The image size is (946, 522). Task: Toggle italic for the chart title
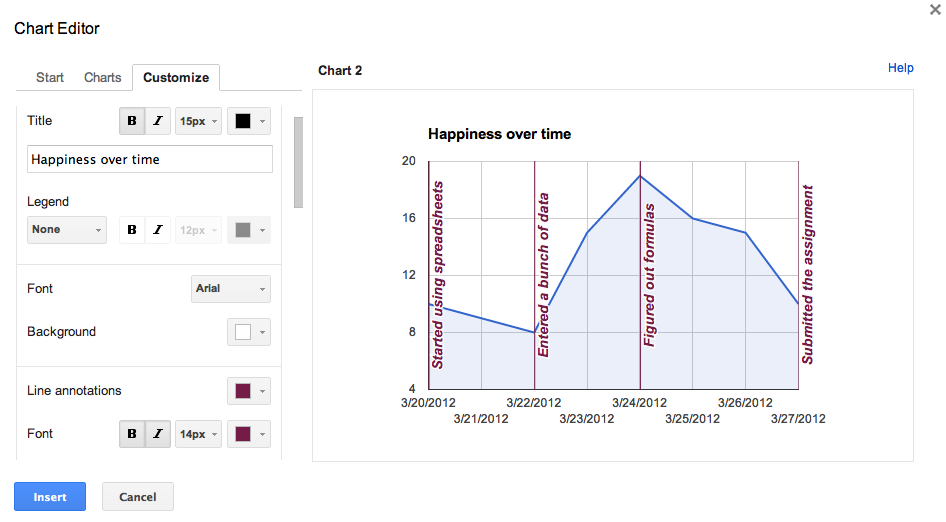pyautogui.click(x=158, y=121)
